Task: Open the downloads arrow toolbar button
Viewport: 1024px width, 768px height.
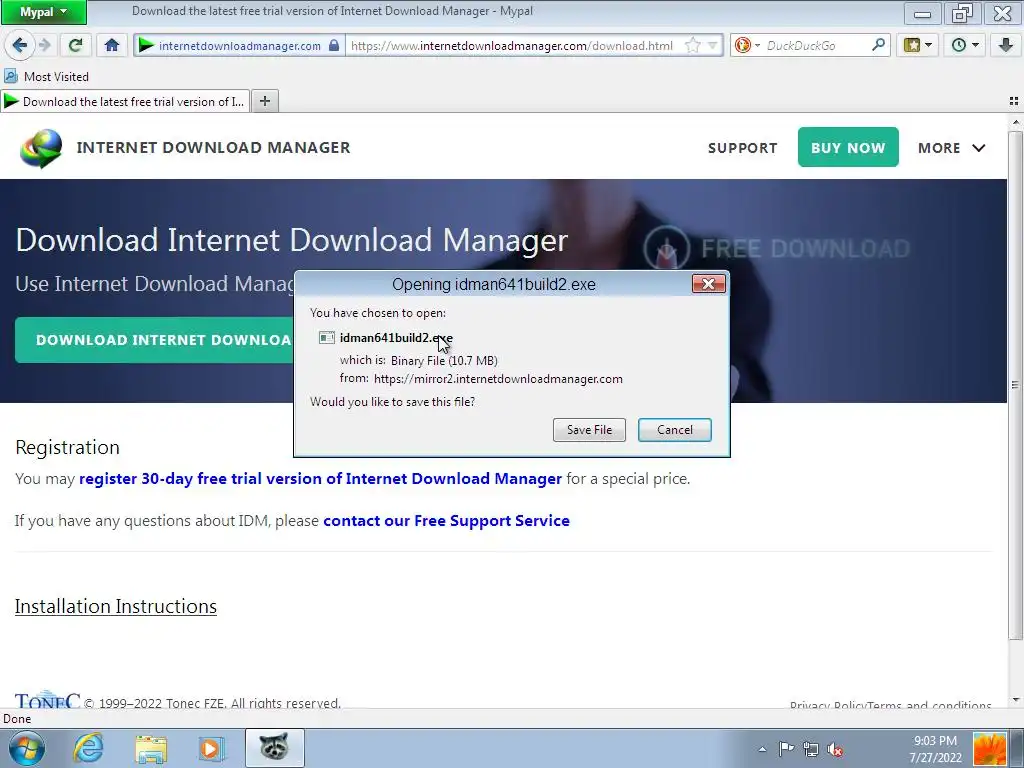Action: coord(1005,45)
